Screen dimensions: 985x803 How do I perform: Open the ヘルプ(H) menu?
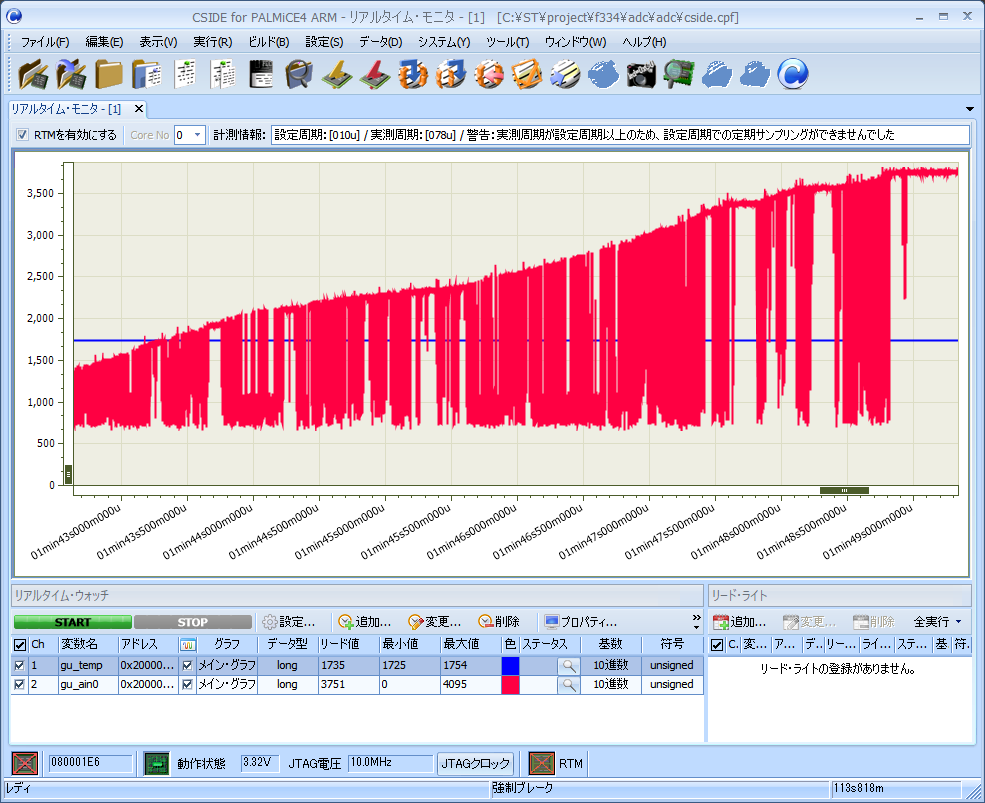click(645, 42)
